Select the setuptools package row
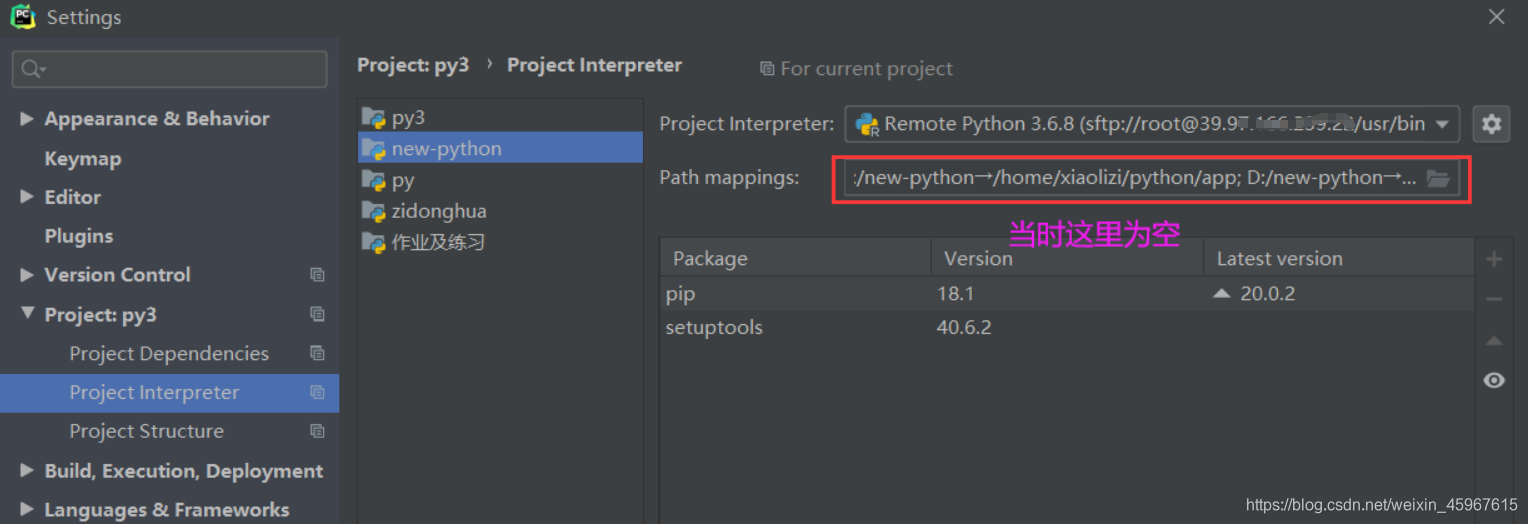Viewport: 1528px width, 524px height. [1067, 327]
